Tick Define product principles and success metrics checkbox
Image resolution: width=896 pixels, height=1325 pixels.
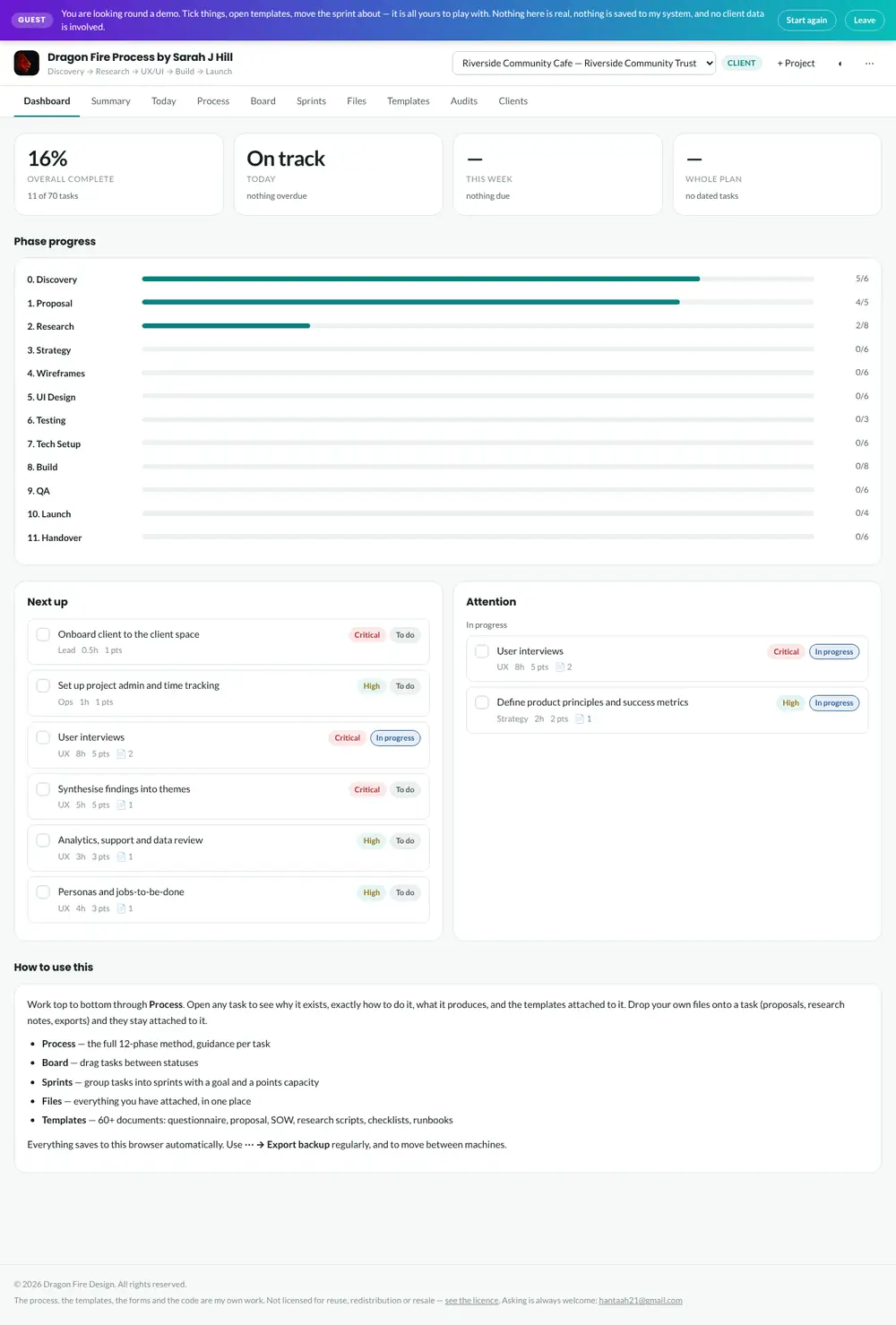pyautogui.click(x=482, y=702)
